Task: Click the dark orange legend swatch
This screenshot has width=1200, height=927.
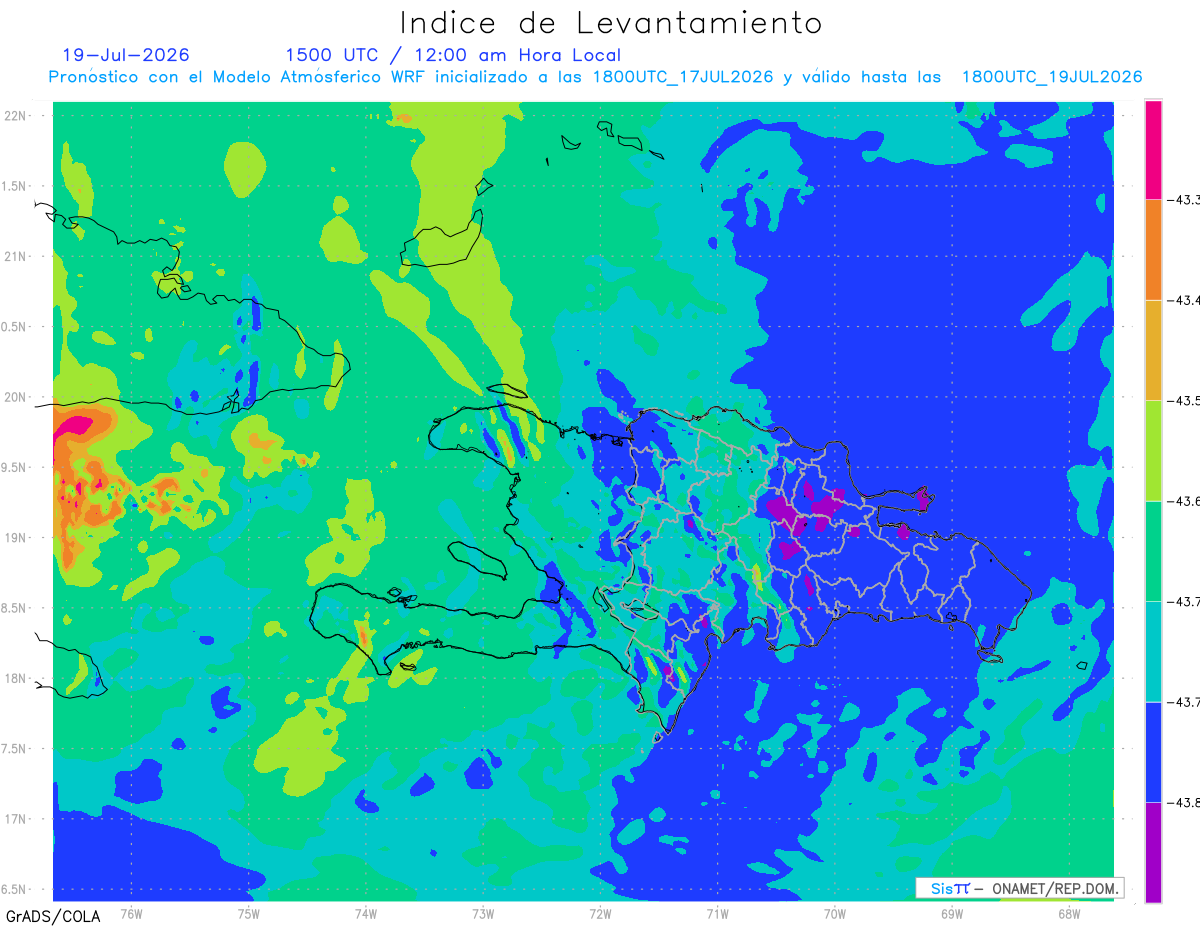Action: point(1153,250)
